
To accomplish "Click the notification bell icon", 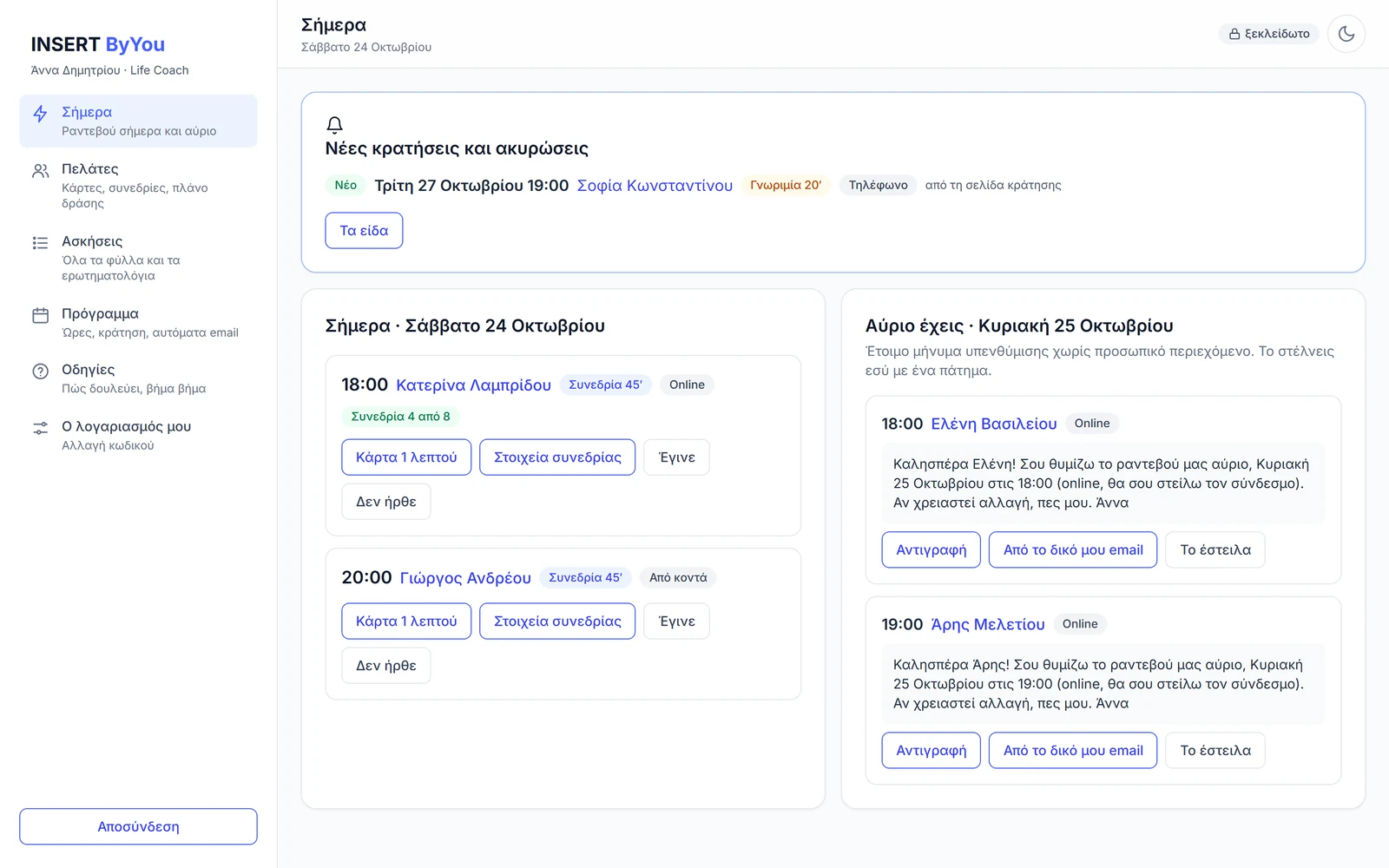I will pyautogui.click(x=334, y=124).
